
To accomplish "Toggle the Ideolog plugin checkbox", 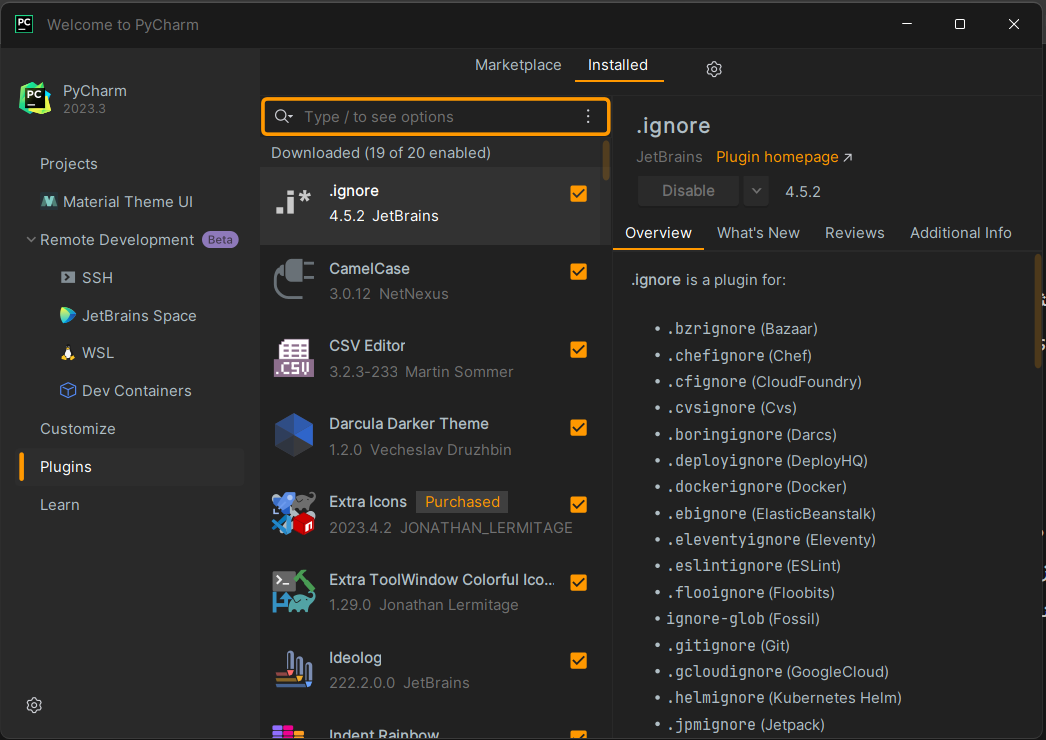I will click(x=578, y=660).
